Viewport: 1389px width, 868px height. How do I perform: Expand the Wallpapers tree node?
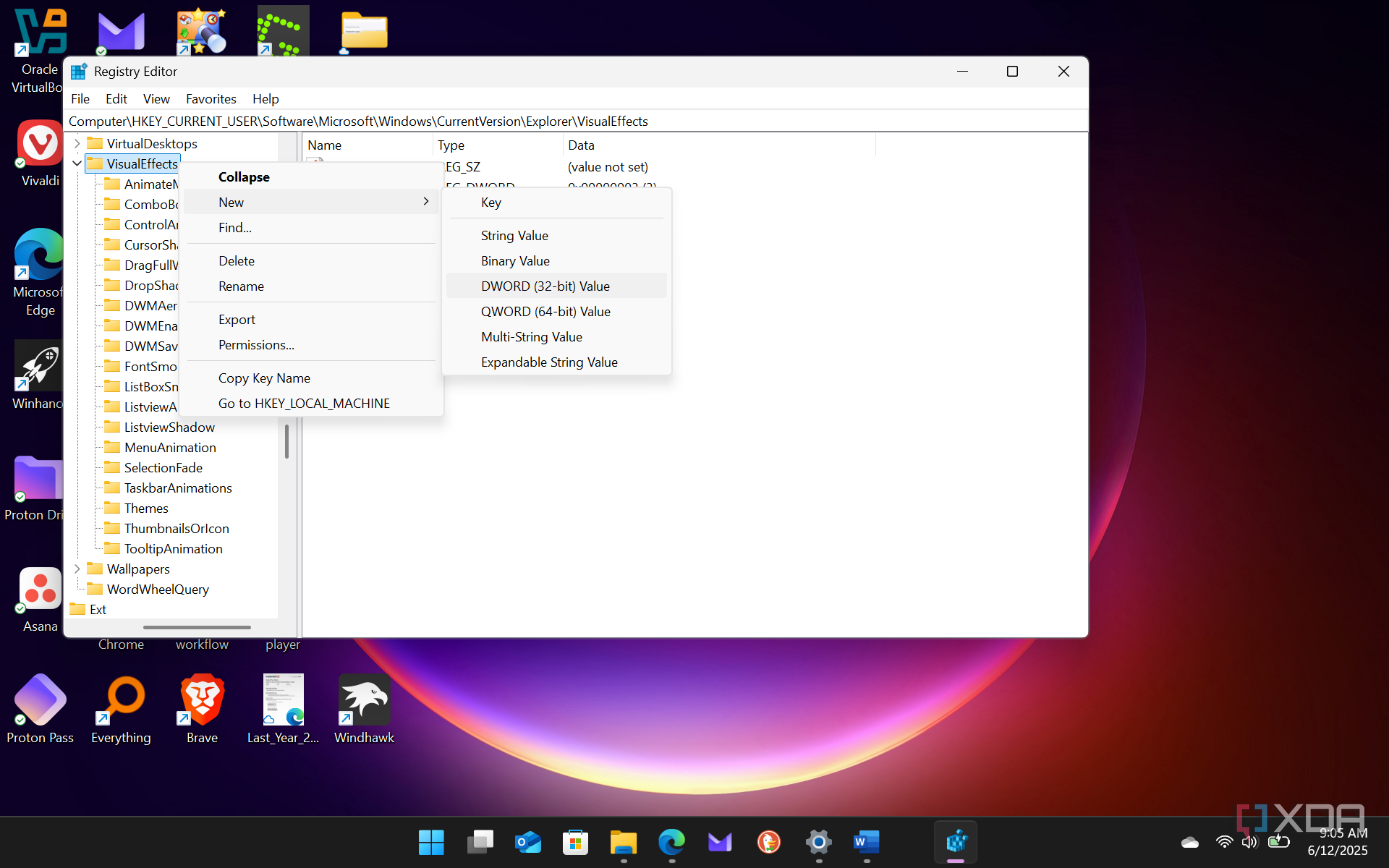click(x=77, y=569)
